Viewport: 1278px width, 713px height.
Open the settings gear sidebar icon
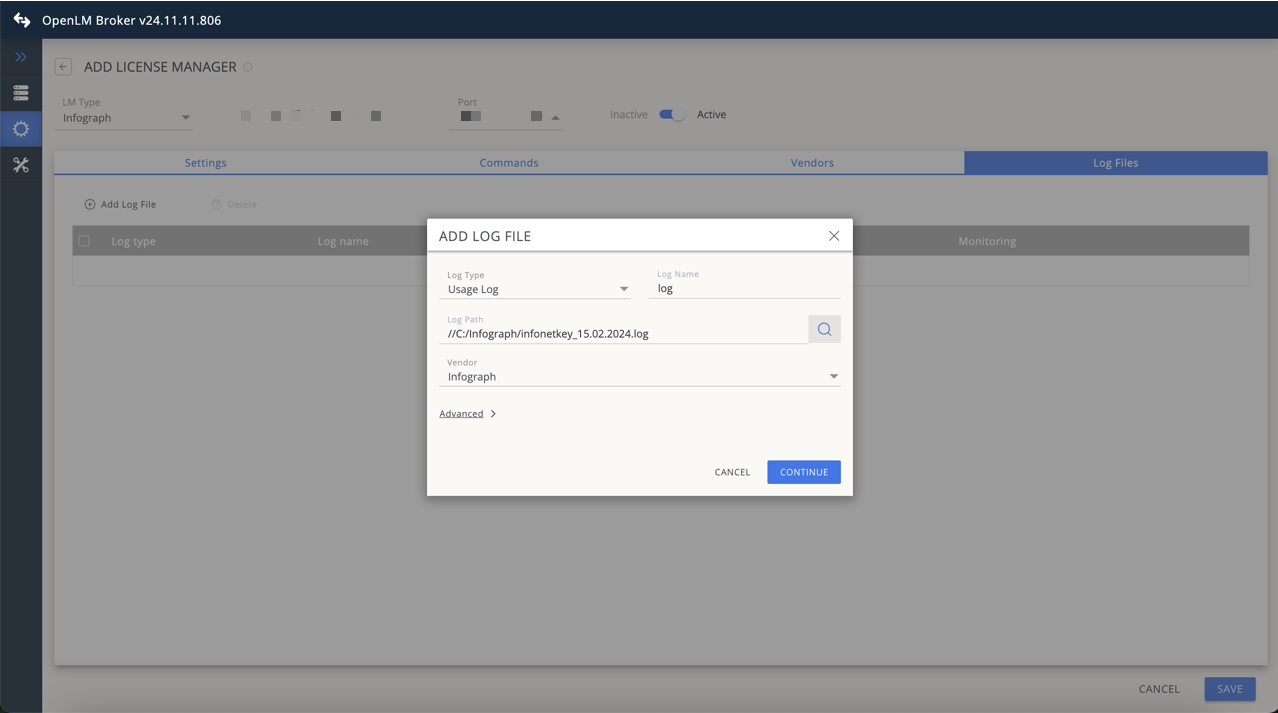pos(21,129)
